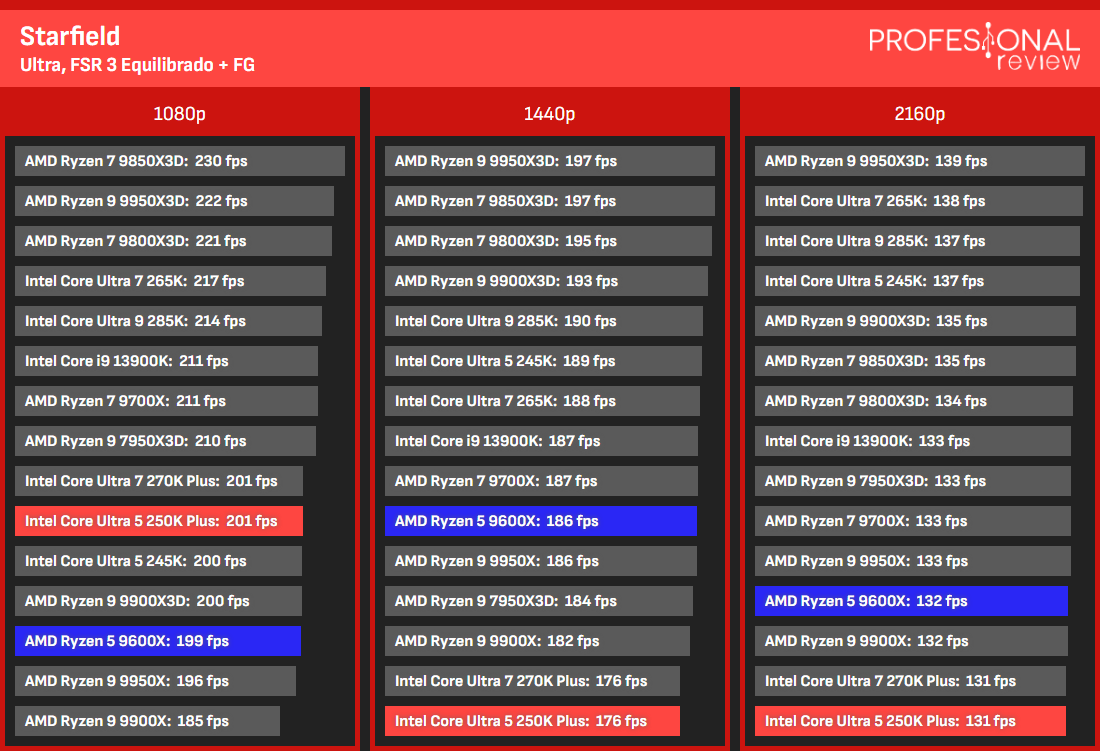Select the AMD Ryzen 7 9850X3D 135 fps bar
The image size is (1100, 751).
[915, 360]
